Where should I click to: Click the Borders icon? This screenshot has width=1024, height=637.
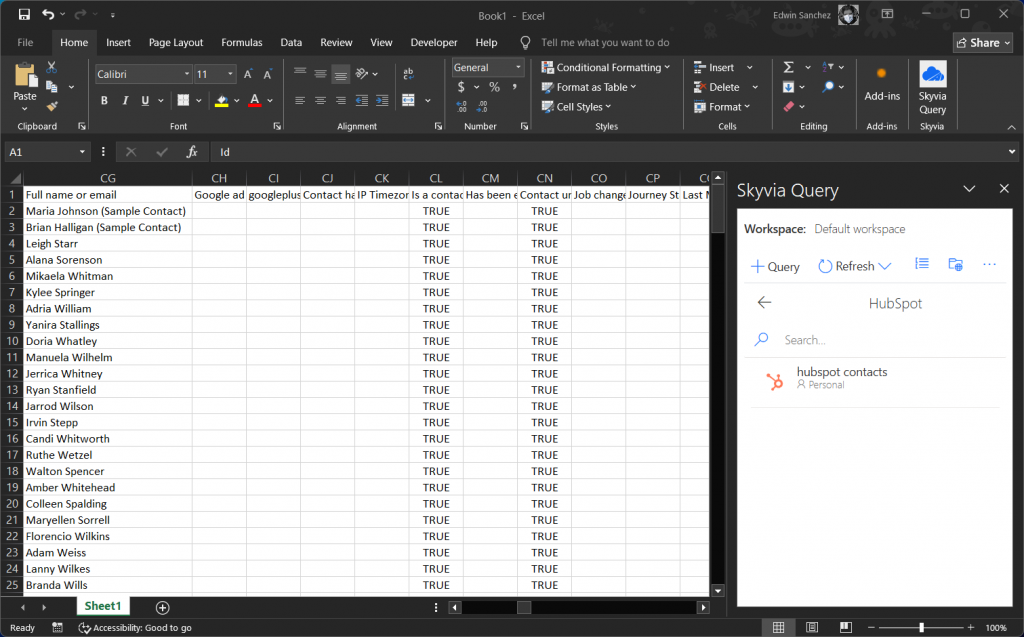point(184,101)
